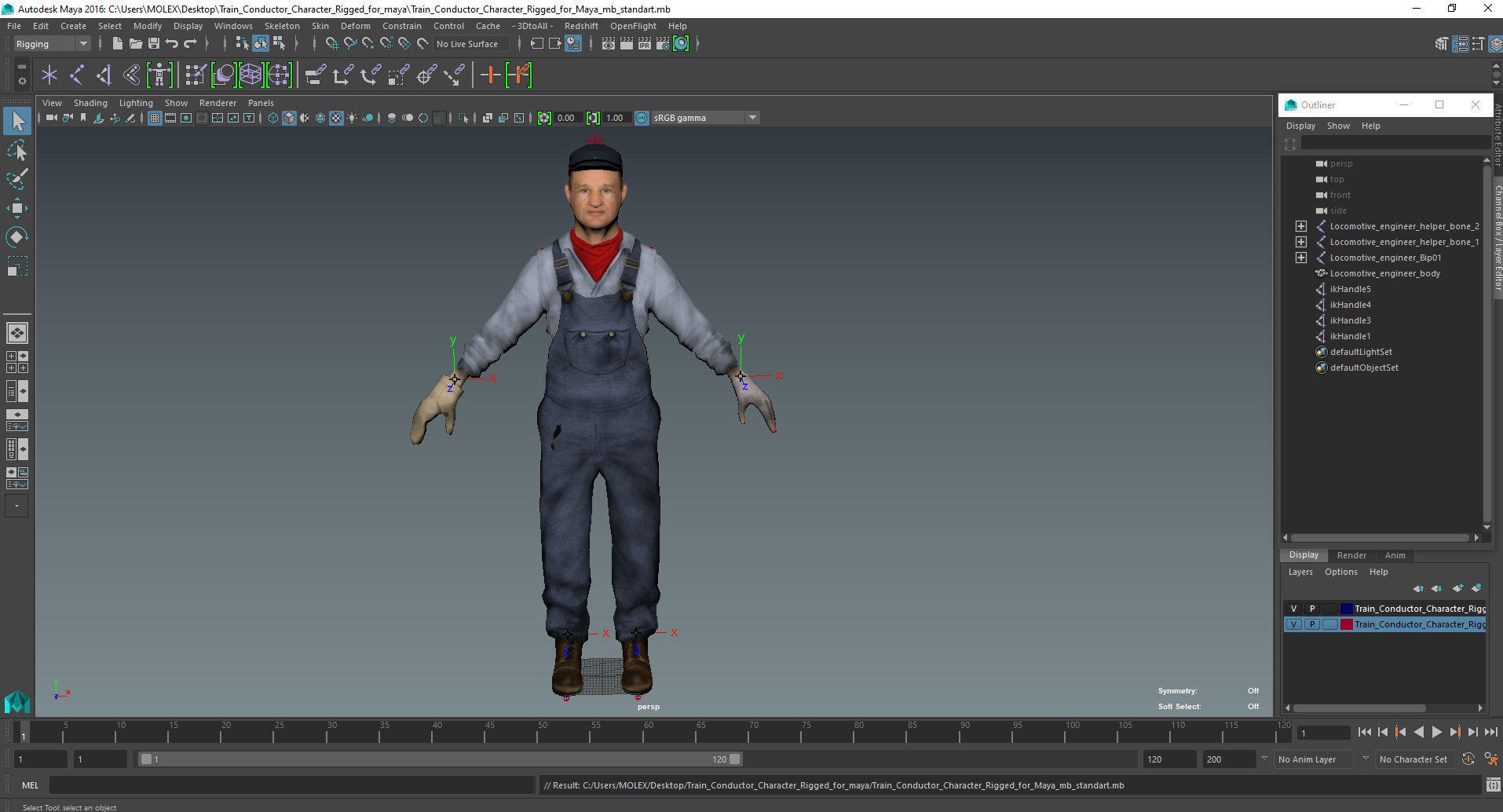
Task: Switch to the Render layer tab
Action: [x=1351, y=555]
